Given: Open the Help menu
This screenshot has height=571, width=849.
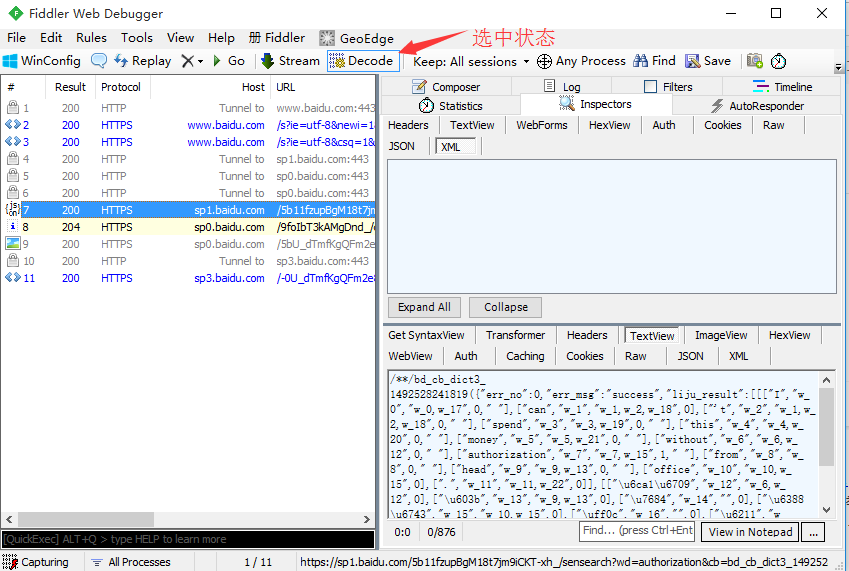Looking at the screenshot, I should click(x=221, y=38).
